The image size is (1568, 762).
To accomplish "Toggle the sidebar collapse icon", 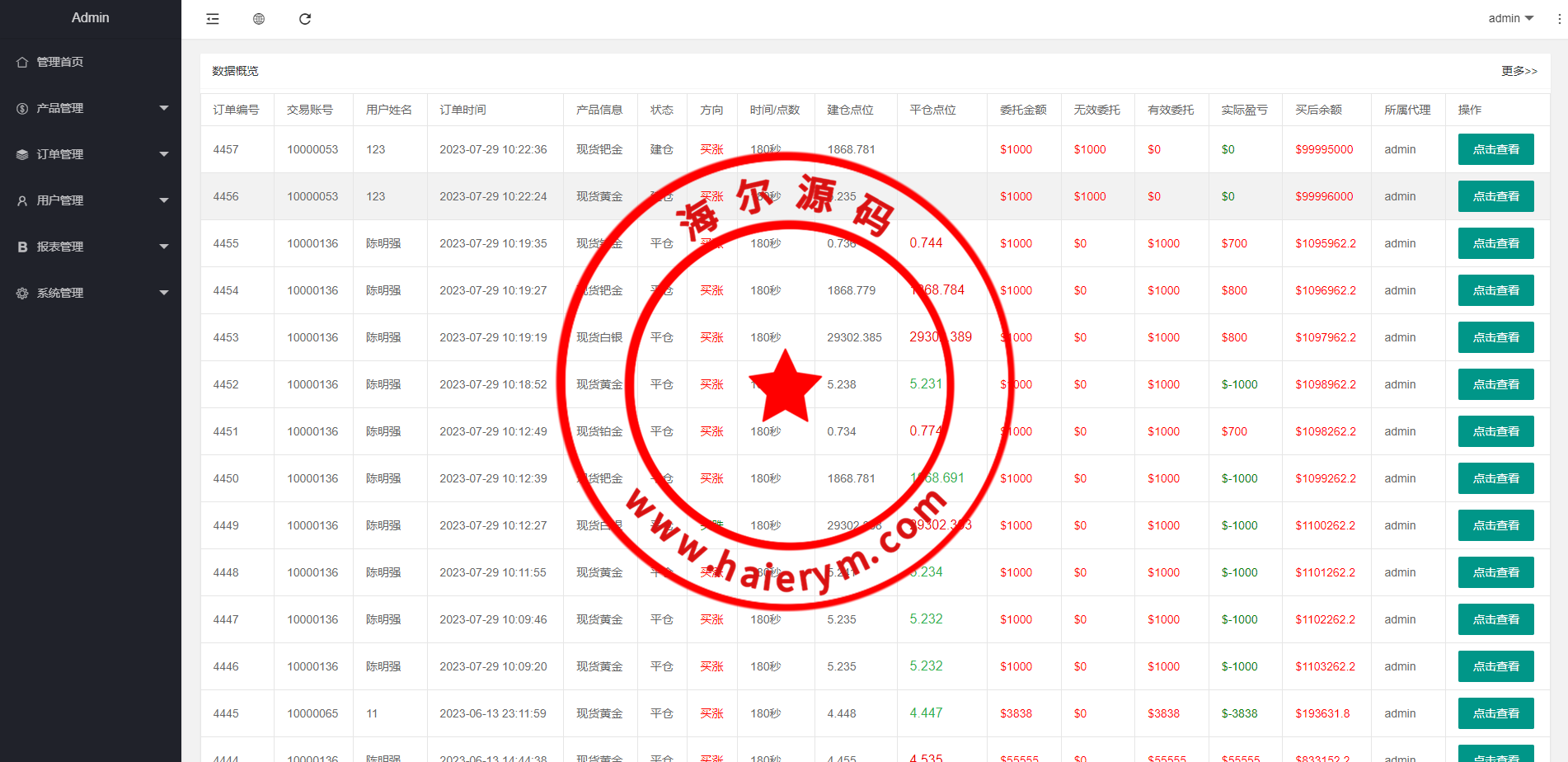I will [213, 19].
